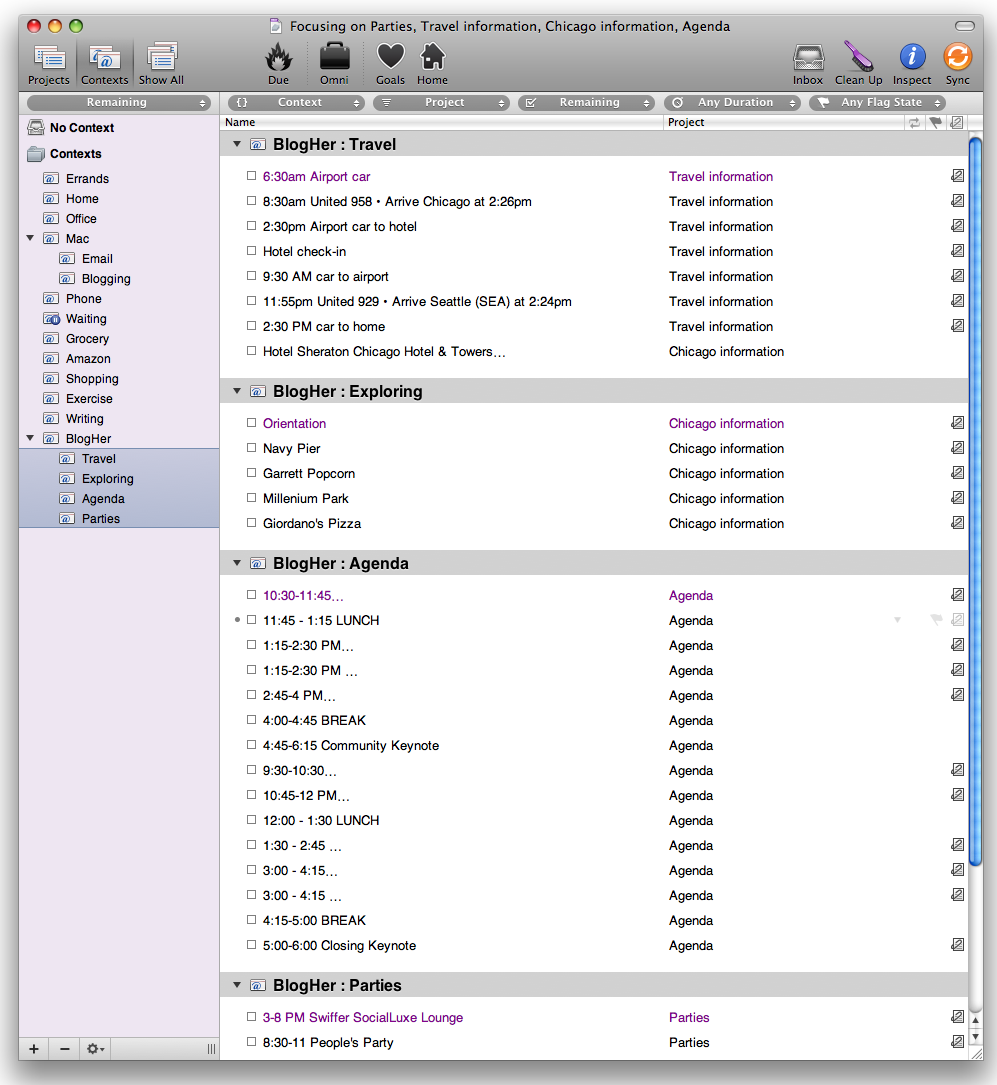997x1085 pixels.
Task: Click the repeat column header icon
Action: (915, 122)
